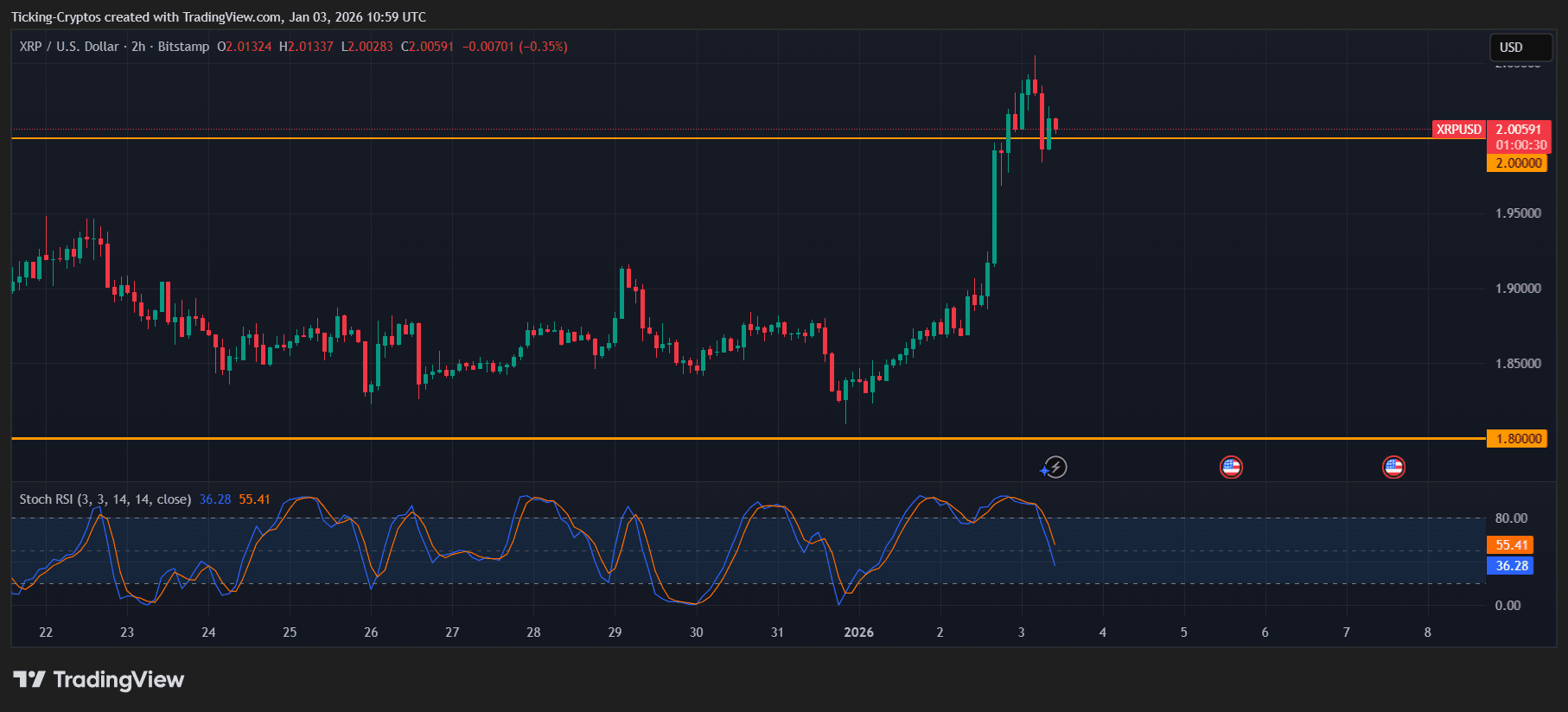Select the orange 2.00000 price line label
Viewport: 1568px width, 712px height.
click(x=1517, y=163)
